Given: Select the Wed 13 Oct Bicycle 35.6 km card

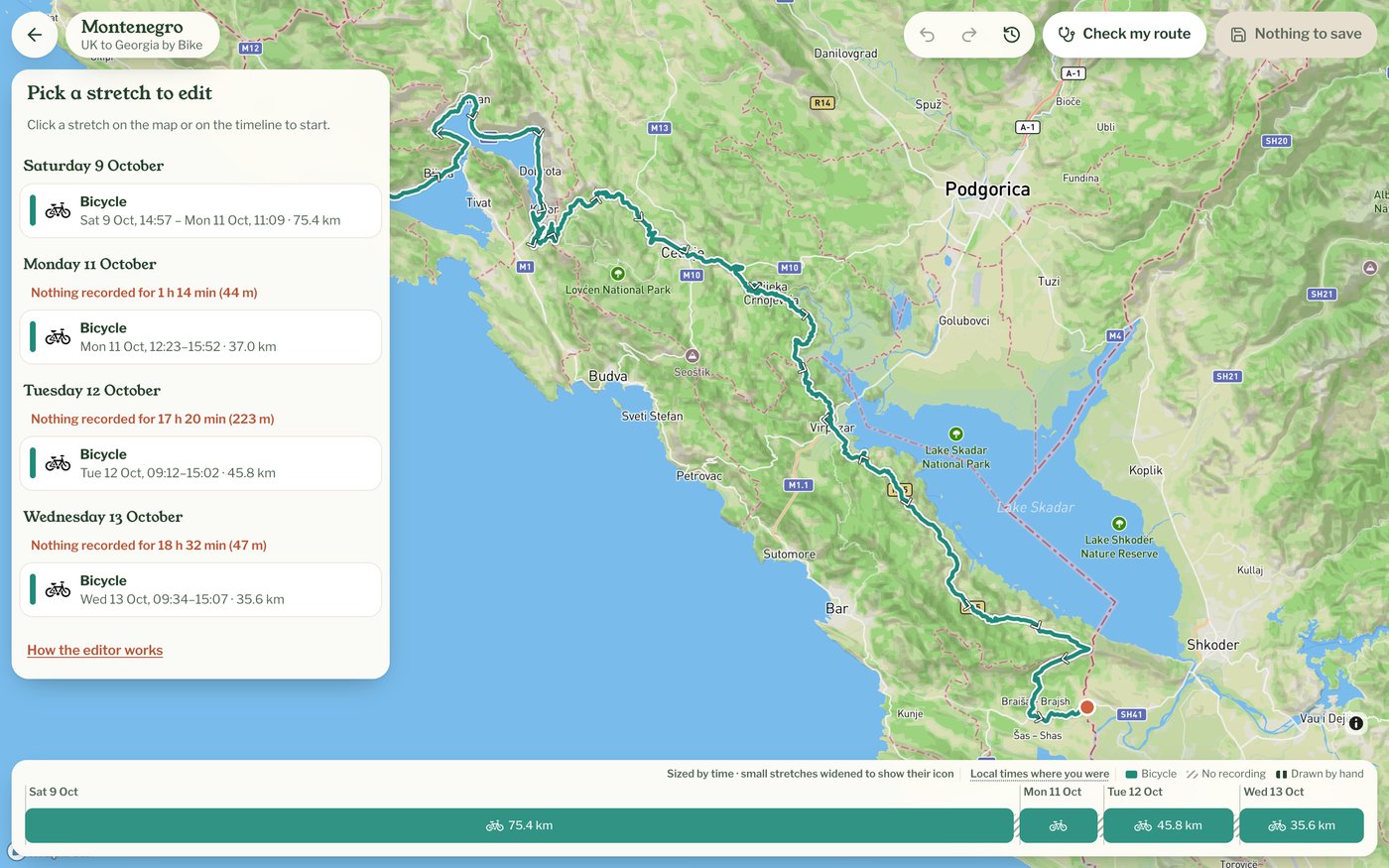Looking at the screenshot, I should [200, 589].
